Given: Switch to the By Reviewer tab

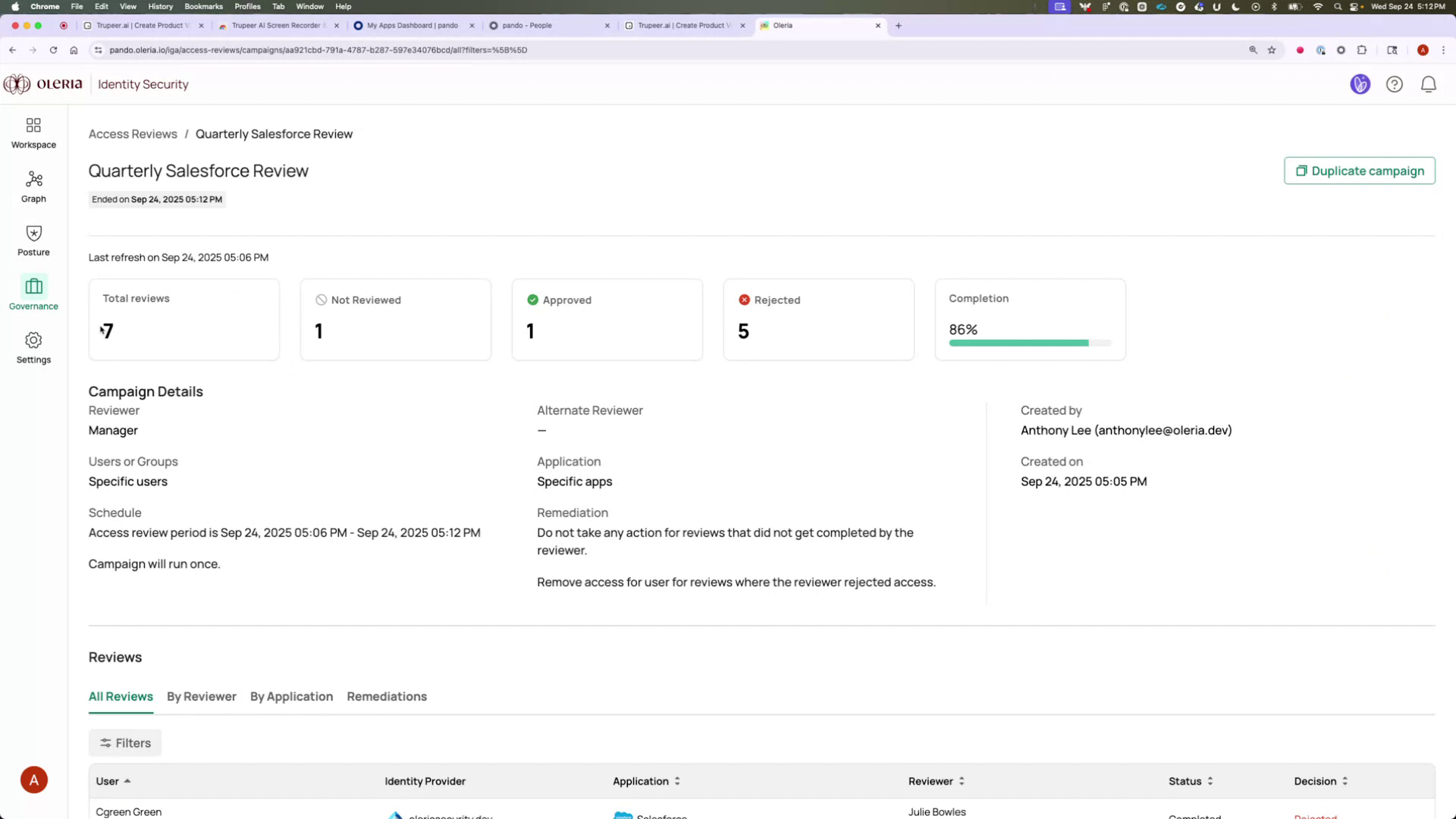Looking at the screenshot, I should pos(201,696).
